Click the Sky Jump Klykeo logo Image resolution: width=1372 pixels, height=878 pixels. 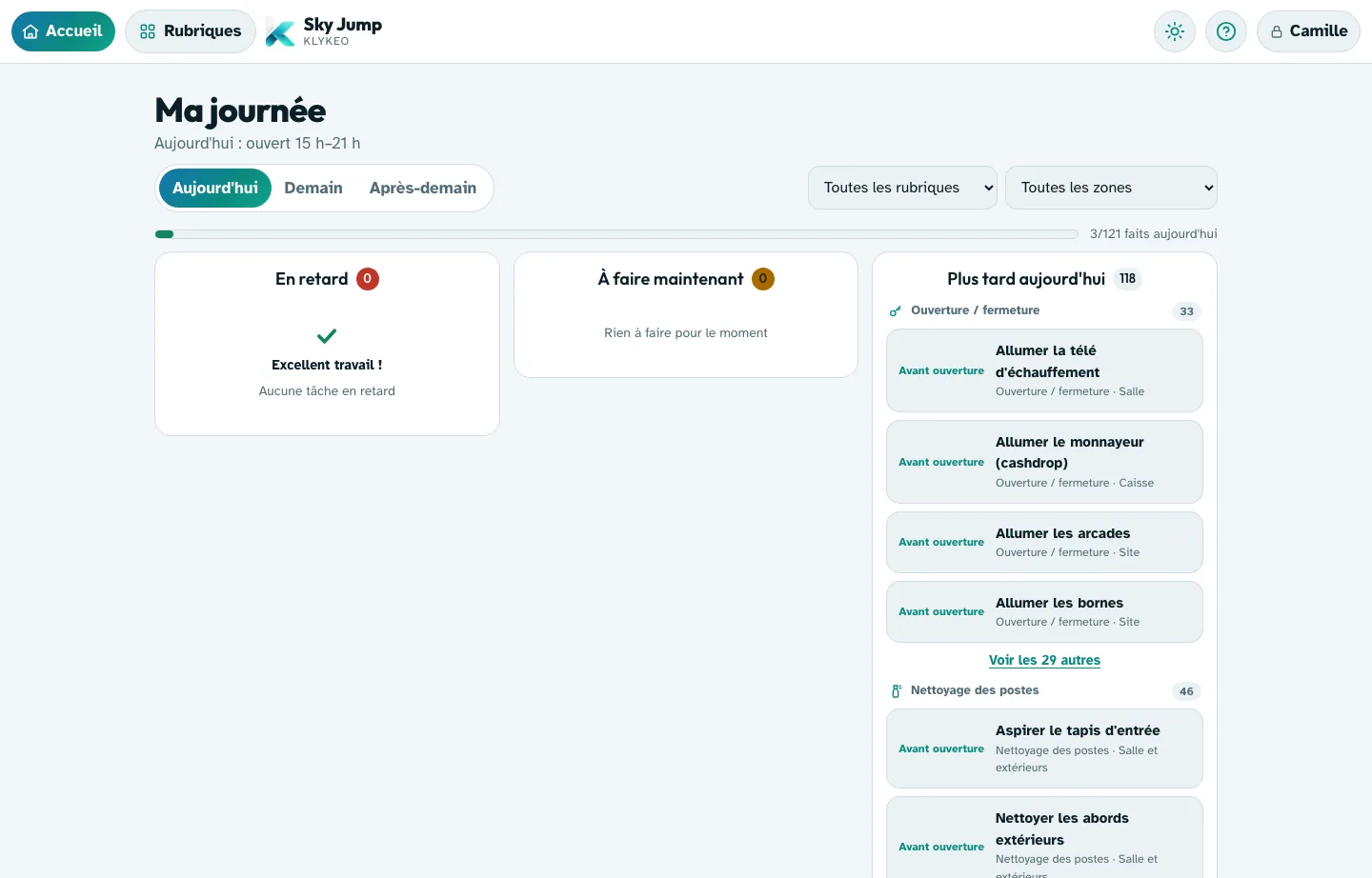coord(324,31)
